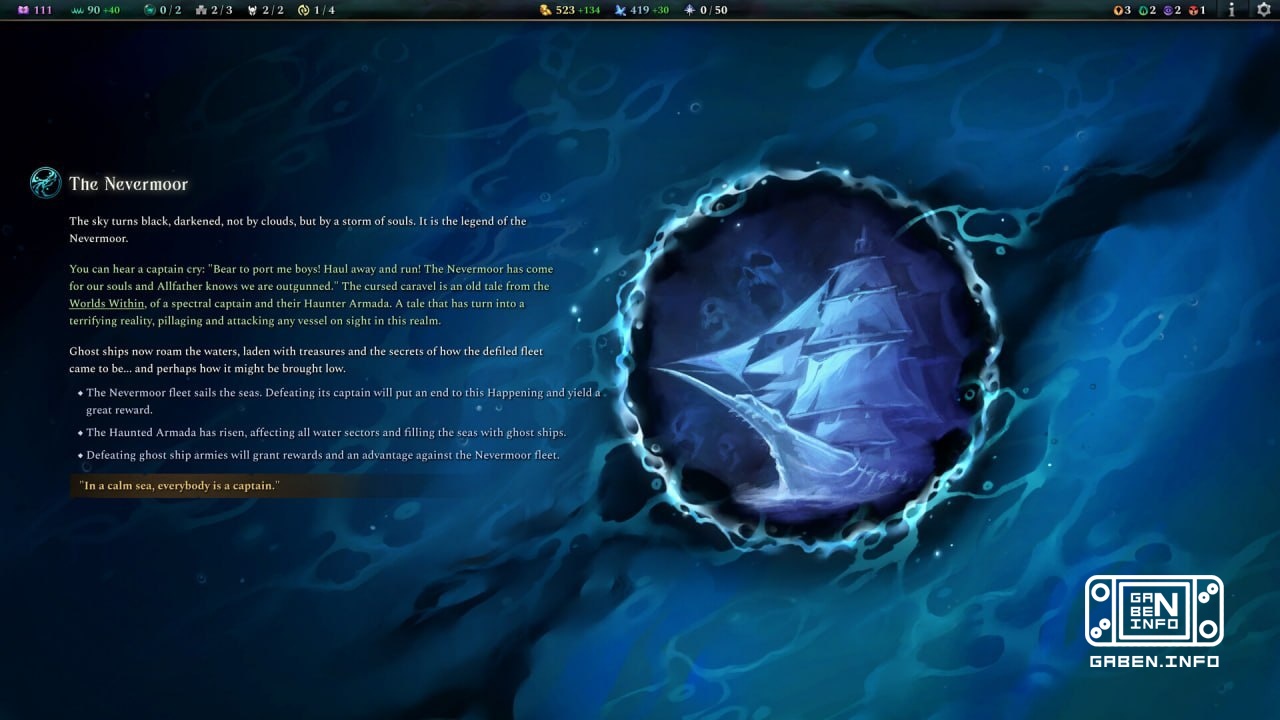
Task: Open the settings gear icon
Action: [1263, 10]
